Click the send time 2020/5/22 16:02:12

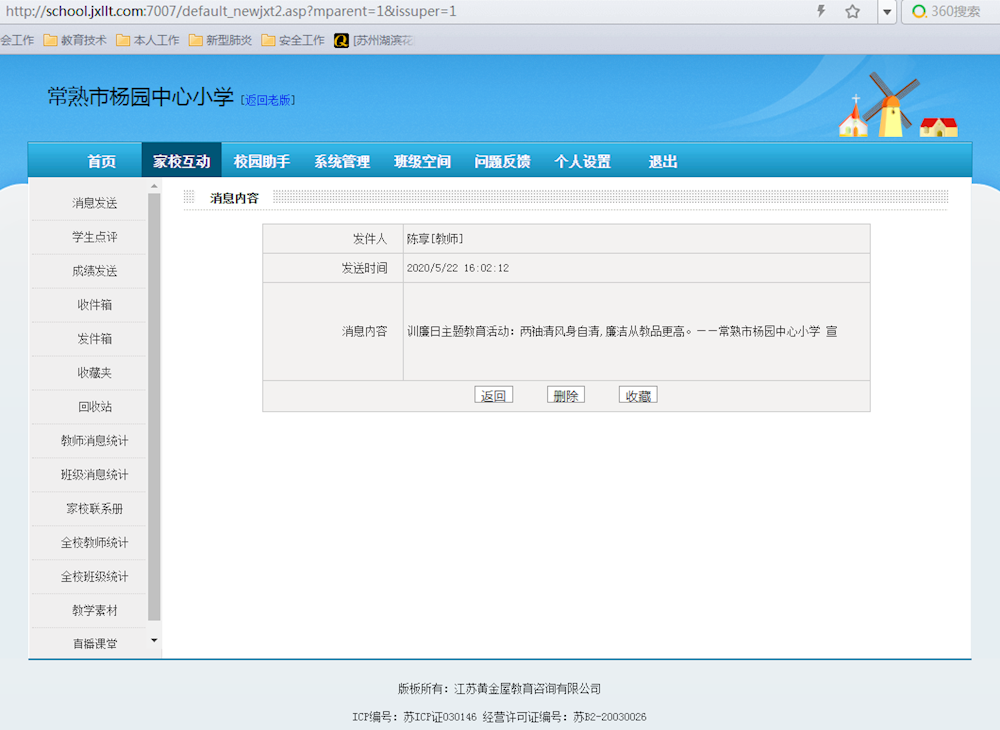tap(458, 268)
